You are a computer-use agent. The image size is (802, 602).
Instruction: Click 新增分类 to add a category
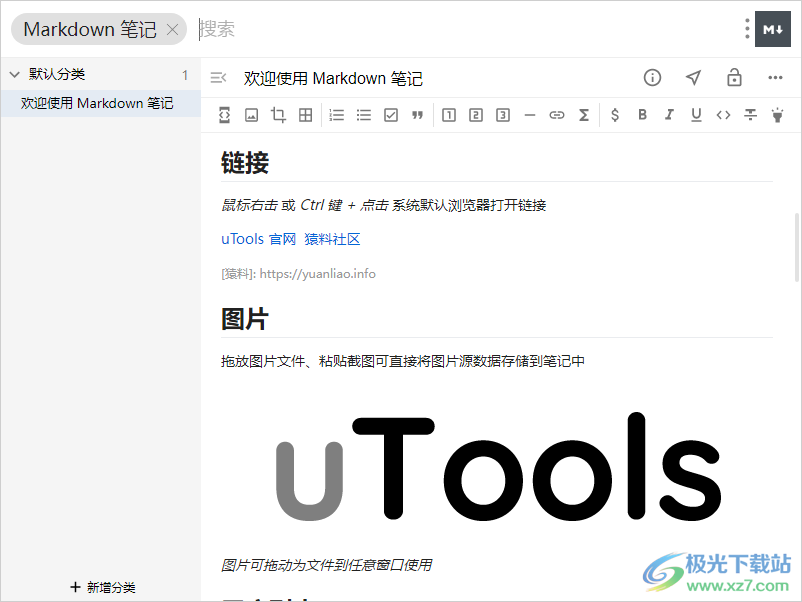pos(103,587)
